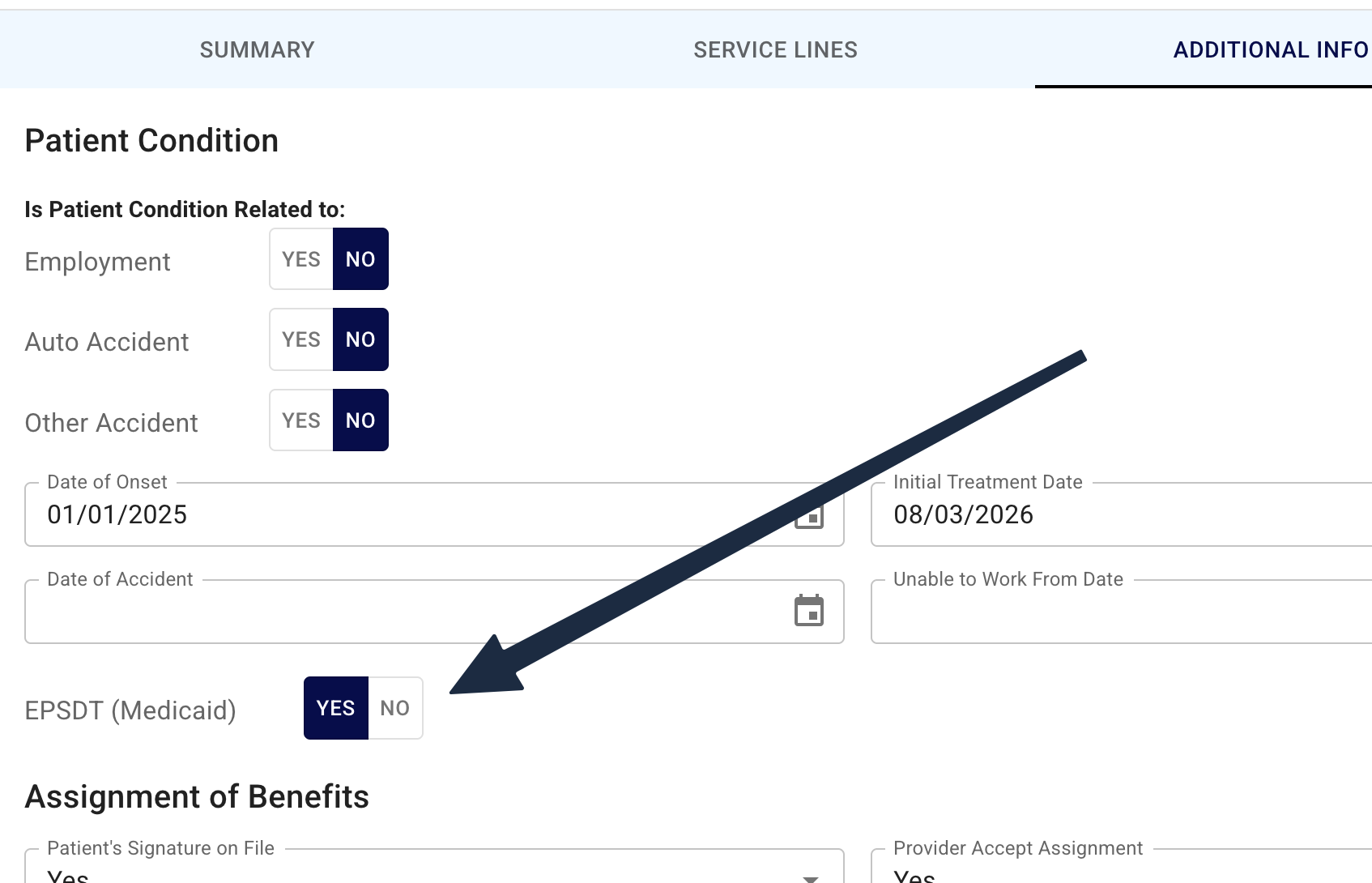Set Other Accident to YES
The image size is (1372, 883).
[301, 420]
